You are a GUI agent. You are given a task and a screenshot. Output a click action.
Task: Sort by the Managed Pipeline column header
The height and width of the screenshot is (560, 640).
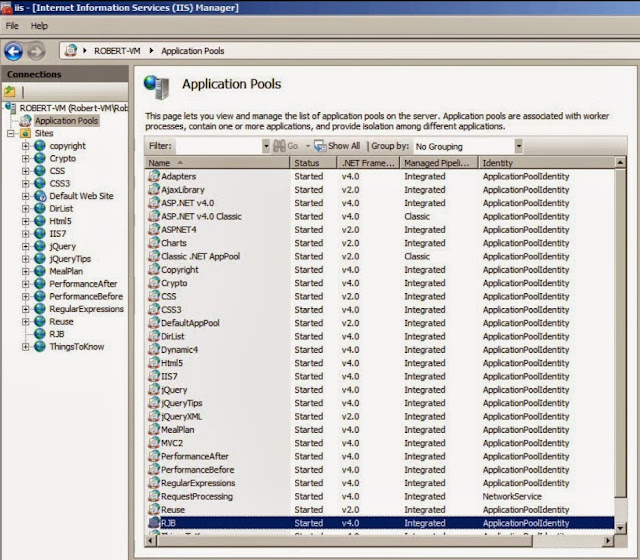(x=439, y=163)
